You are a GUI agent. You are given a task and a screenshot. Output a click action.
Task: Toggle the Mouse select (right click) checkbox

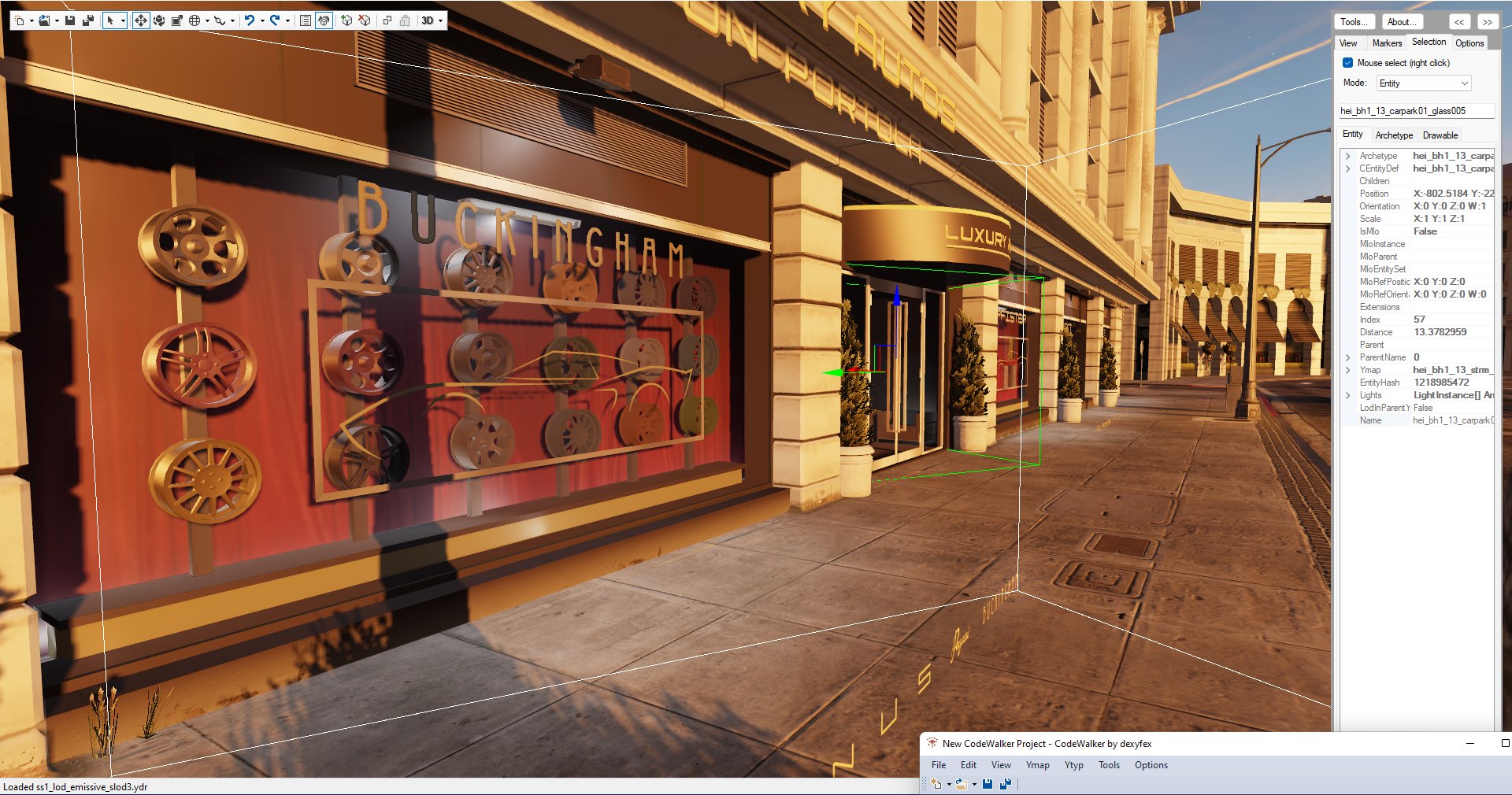click(1347, 63)
